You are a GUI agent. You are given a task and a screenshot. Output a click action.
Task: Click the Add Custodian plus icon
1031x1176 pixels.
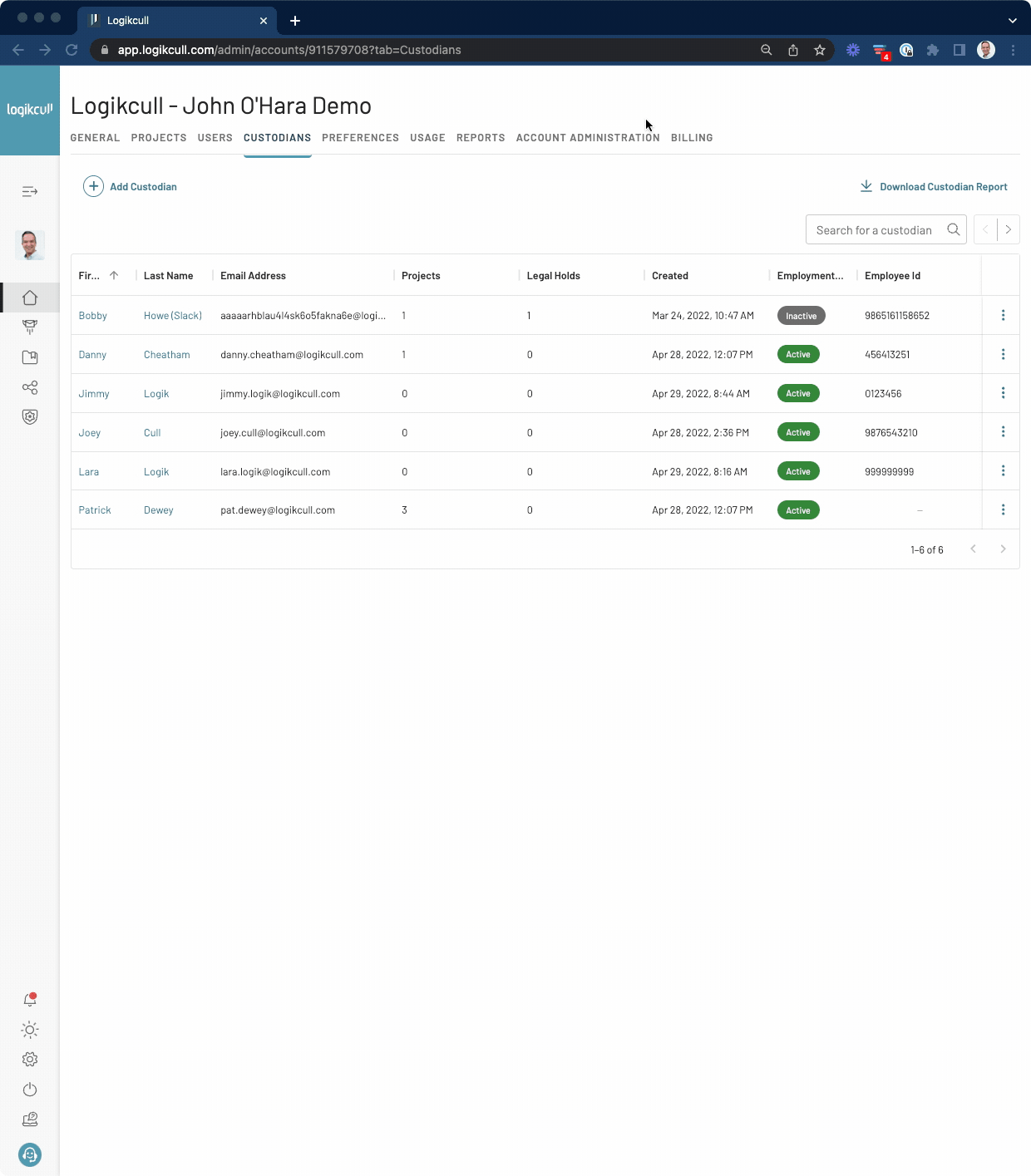coord(93,186)
